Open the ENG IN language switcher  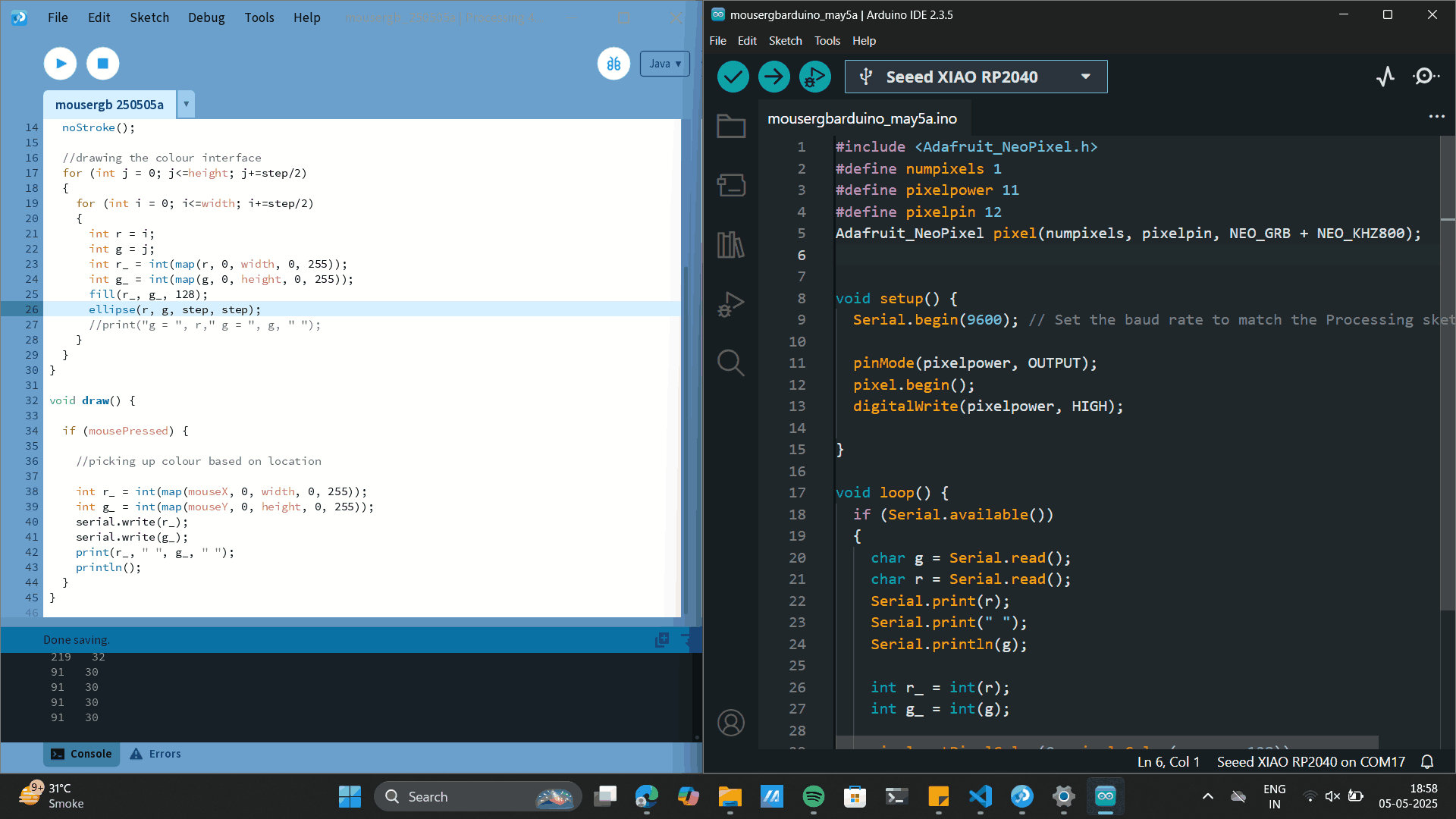(x=1275, y=797)
